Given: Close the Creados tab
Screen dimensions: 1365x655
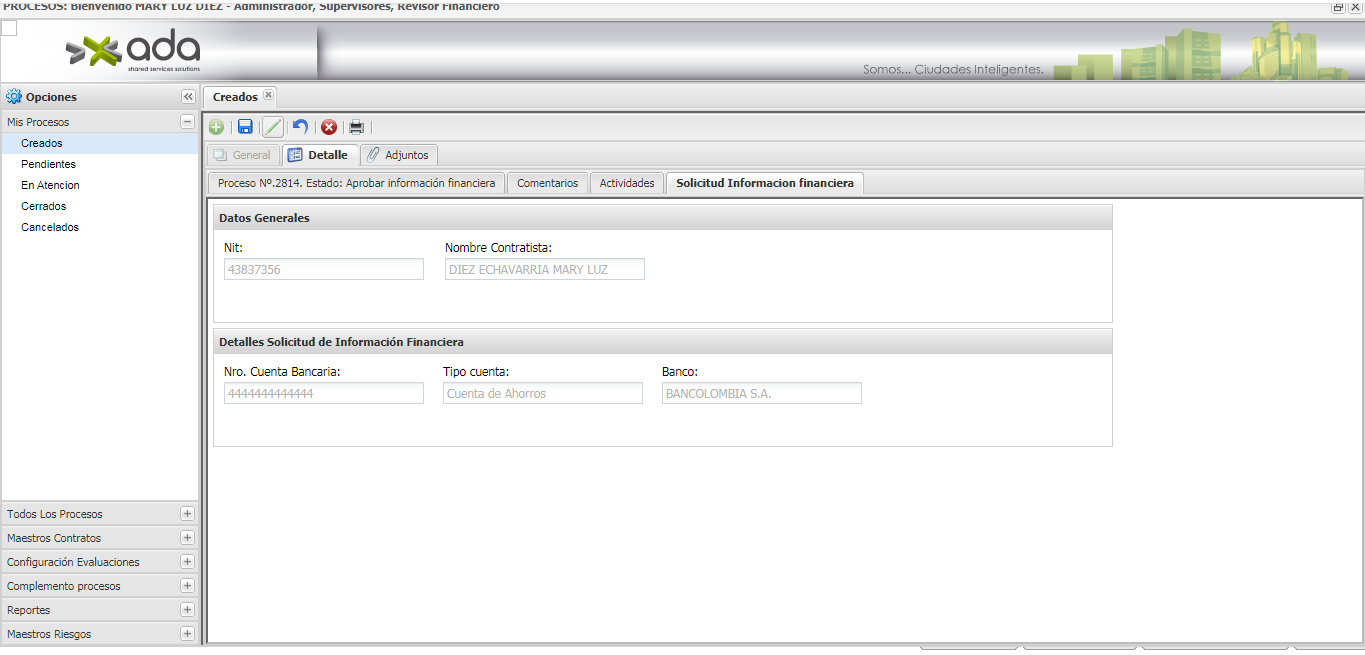Looking at the screenshot, I should click(x=268, y=95).
